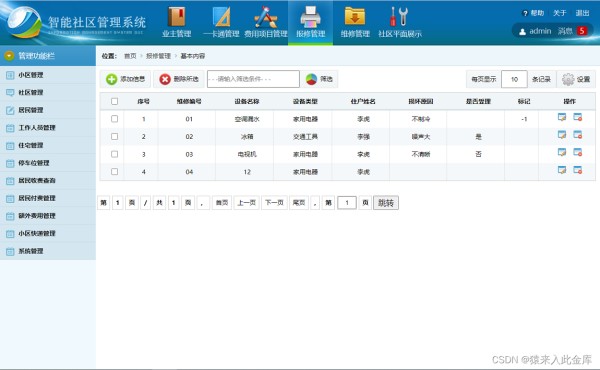Click the 住户姓名 column header
The width and height of the screenshot is (600, 370).
pyautogui.click(x=363, y=101)
